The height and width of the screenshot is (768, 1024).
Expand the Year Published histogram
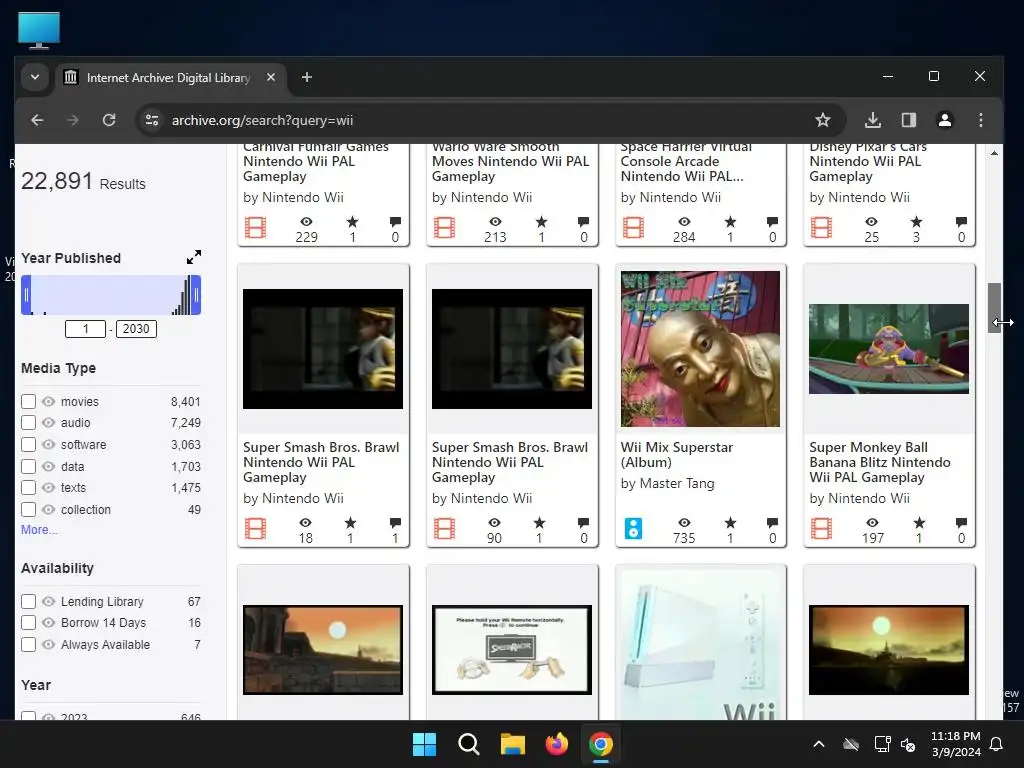(x=193, y=257)
